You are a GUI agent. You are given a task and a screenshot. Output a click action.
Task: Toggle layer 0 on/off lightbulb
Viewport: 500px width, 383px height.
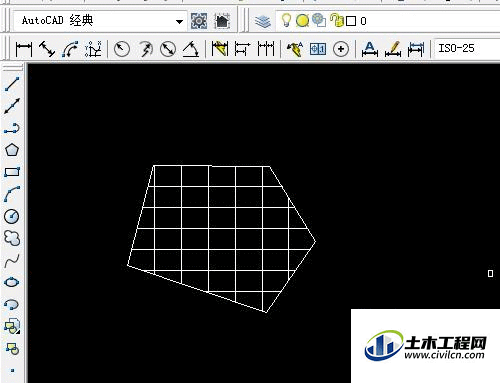286,20
